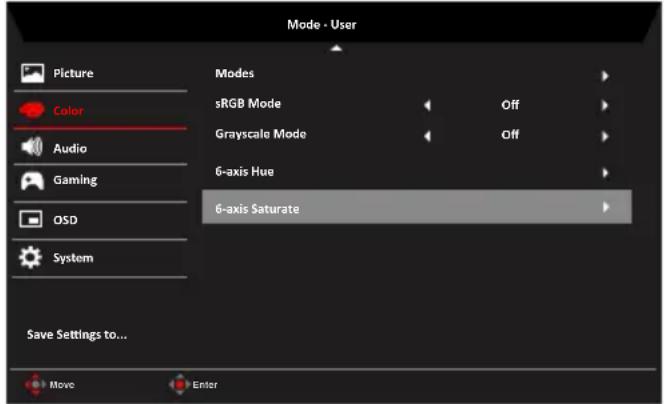This screenshot has height=404, width=664.
Task: Click the System gear icon
Action: pos(30,257)
